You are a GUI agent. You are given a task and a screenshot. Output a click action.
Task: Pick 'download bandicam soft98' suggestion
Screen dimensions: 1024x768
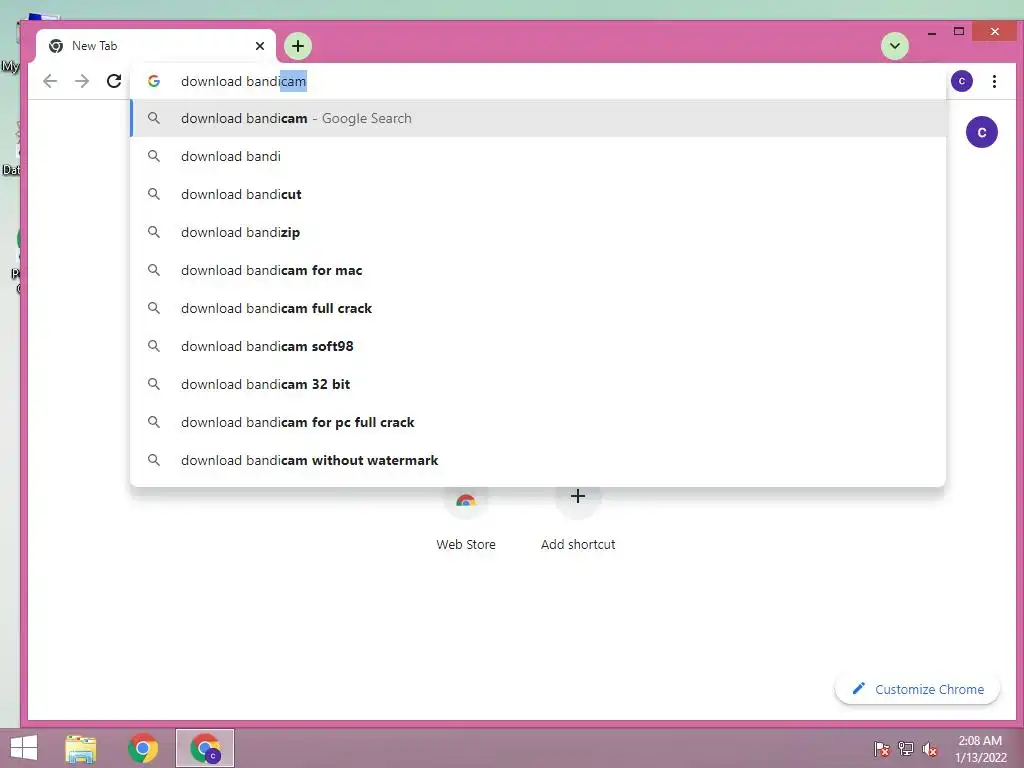(538, 345)
